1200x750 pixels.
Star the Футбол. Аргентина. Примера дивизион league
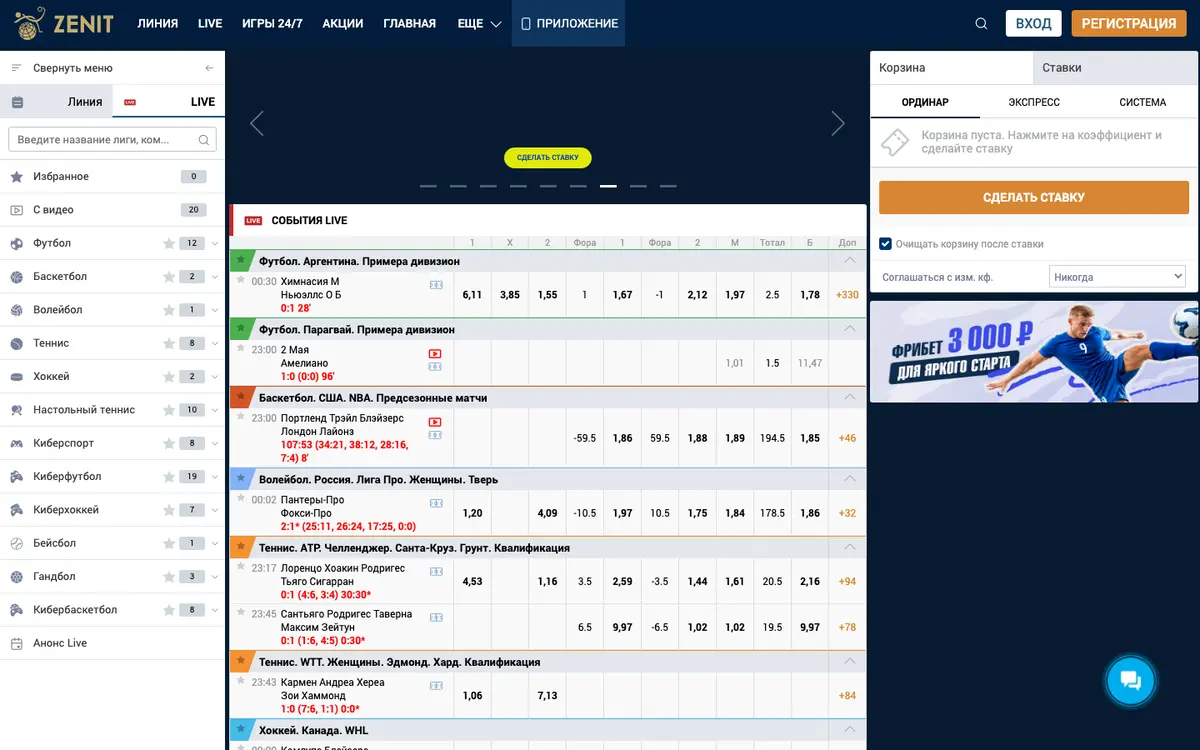point(240,260)
